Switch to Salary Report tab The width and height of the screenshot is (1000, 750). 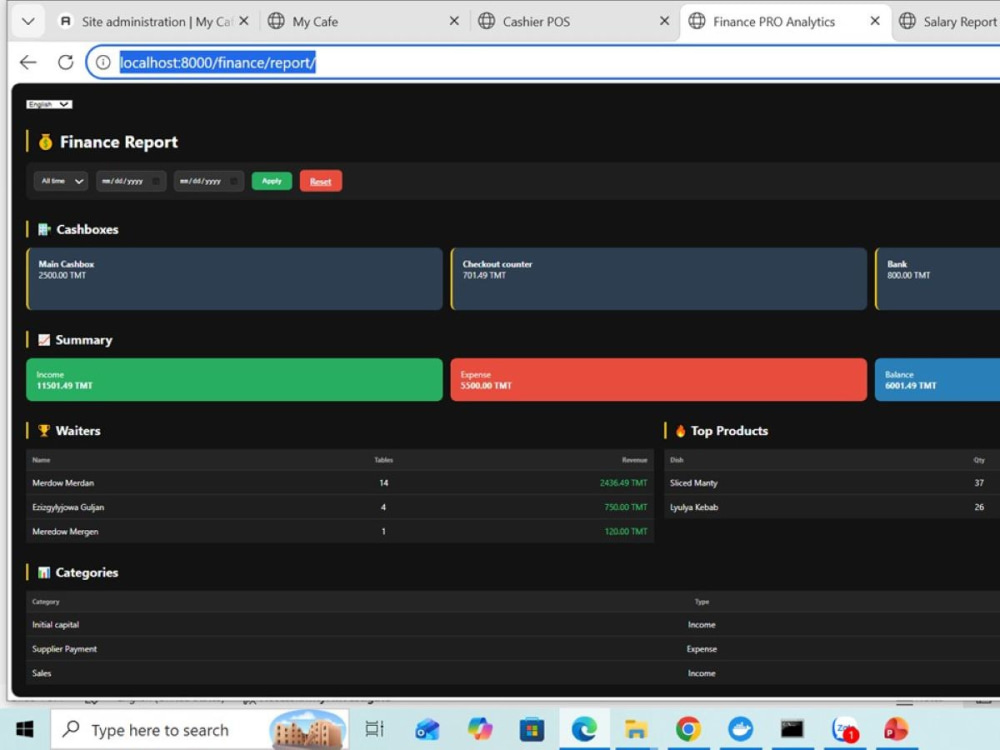(948, 22)
